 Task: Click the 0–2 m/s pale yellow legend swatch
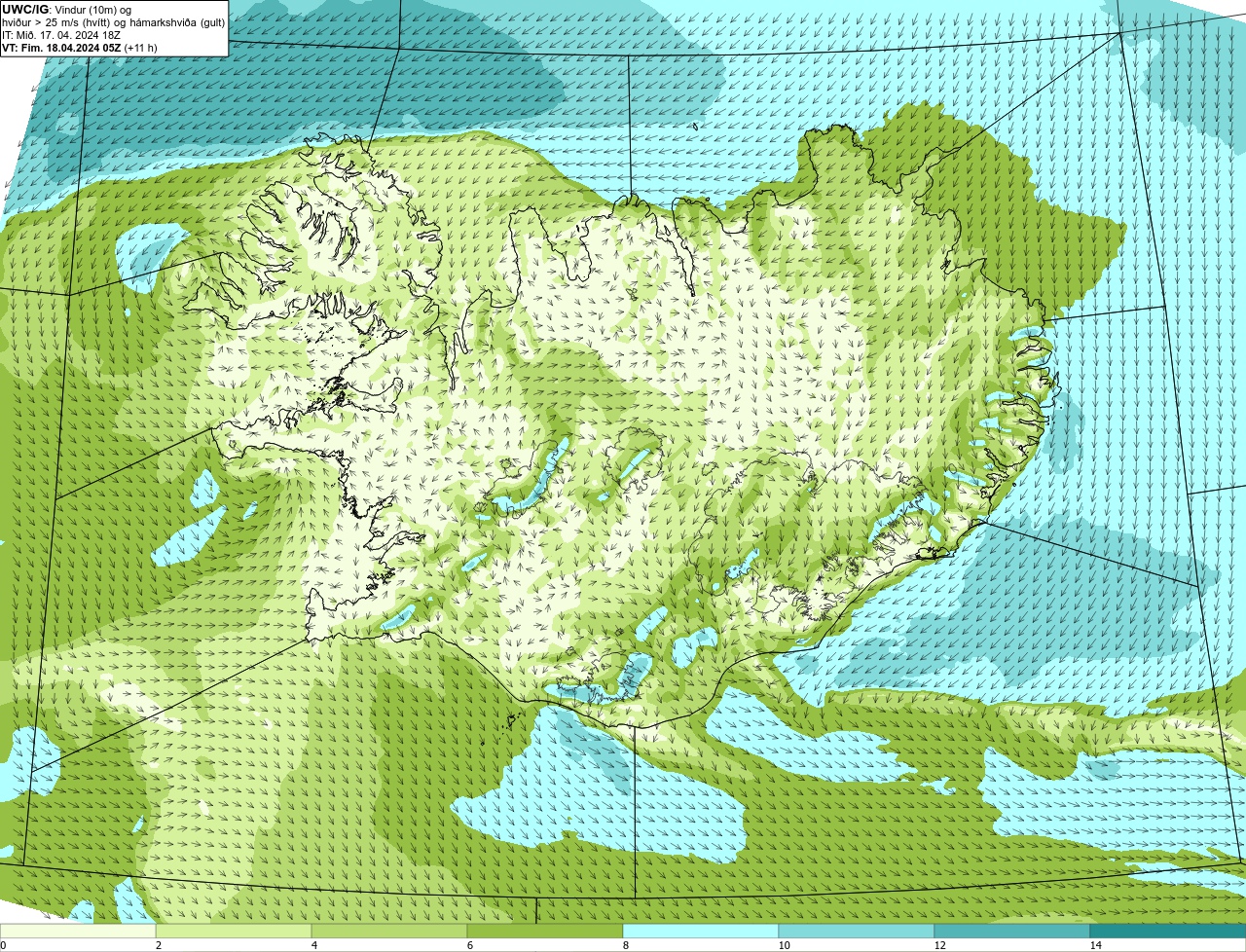click(x=78, y=932)
